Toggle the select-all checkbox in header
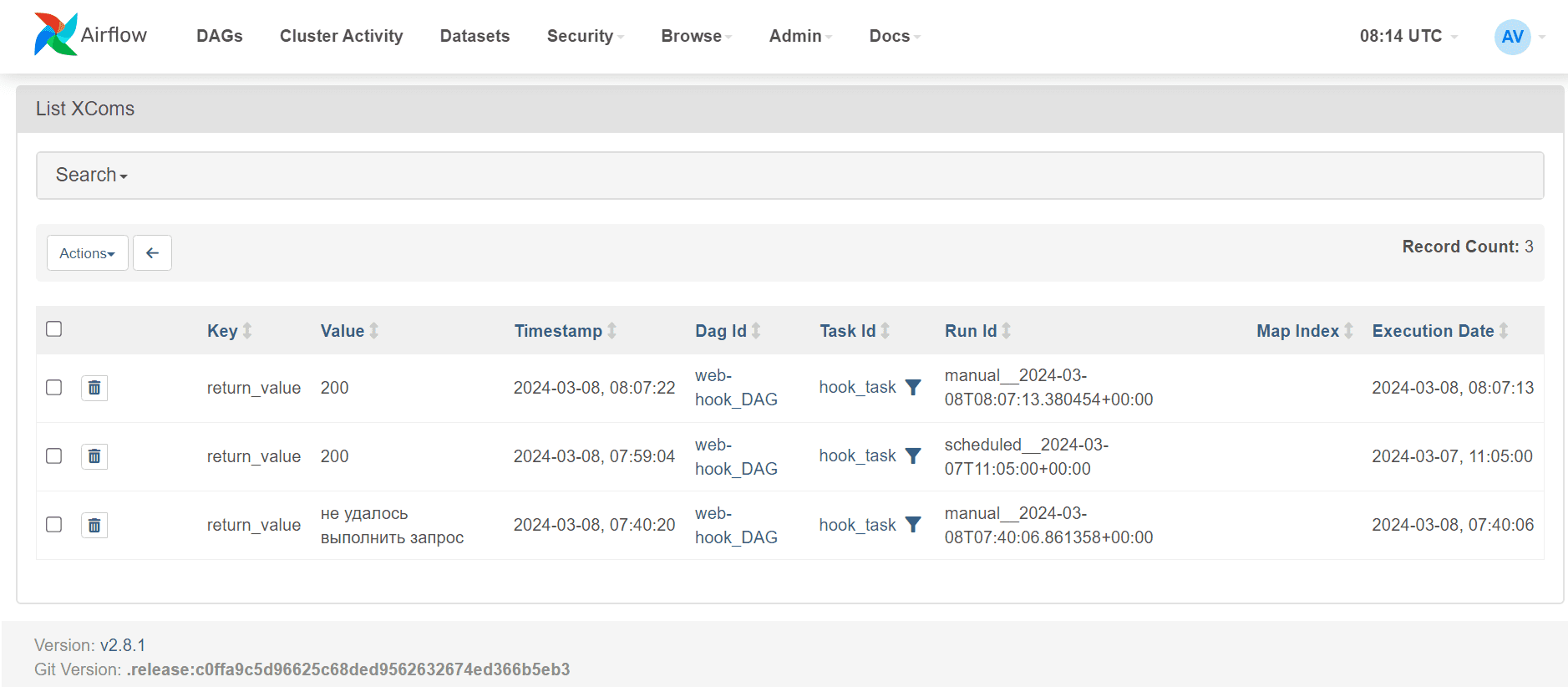The image size is (1568, 687). (x=54, y=329)
